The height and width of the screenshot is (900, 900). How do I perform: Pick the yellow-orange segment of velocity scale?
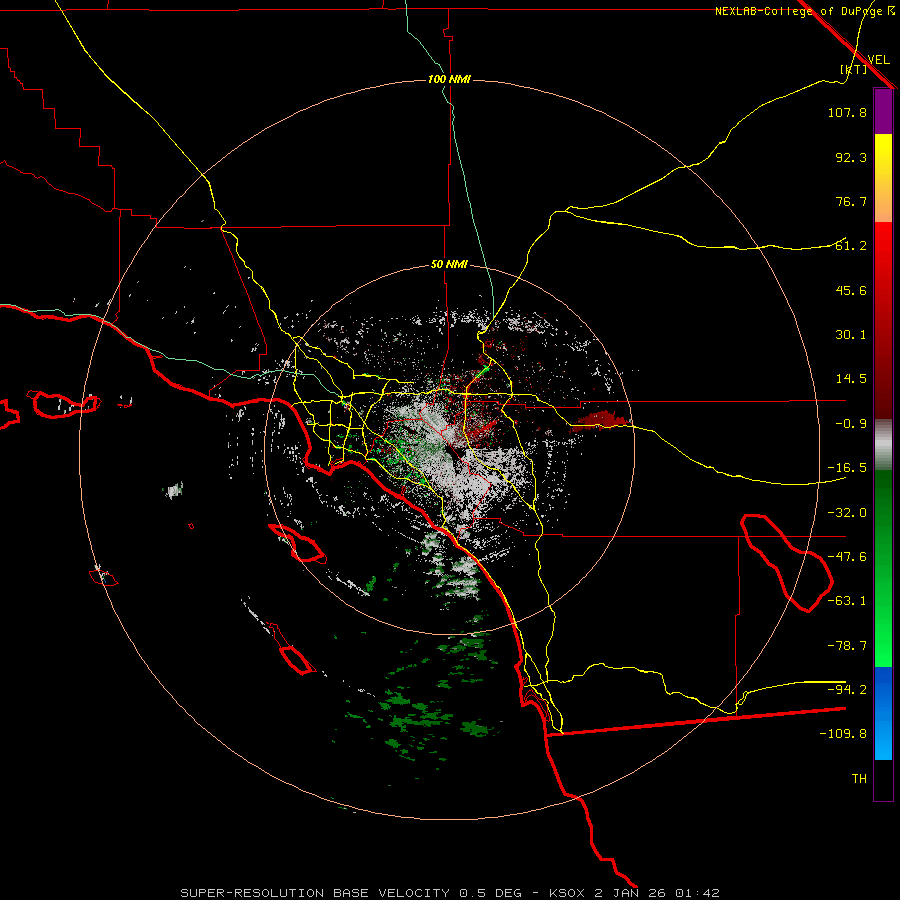[x=883, y=178]
